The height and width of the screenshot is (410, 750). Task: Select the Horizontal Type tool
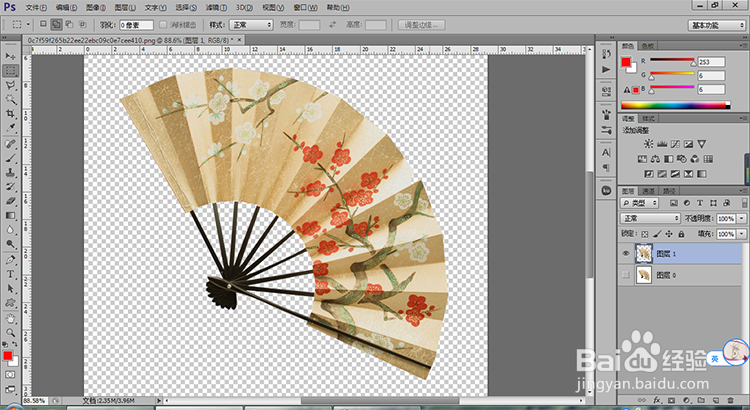point(11,275)
